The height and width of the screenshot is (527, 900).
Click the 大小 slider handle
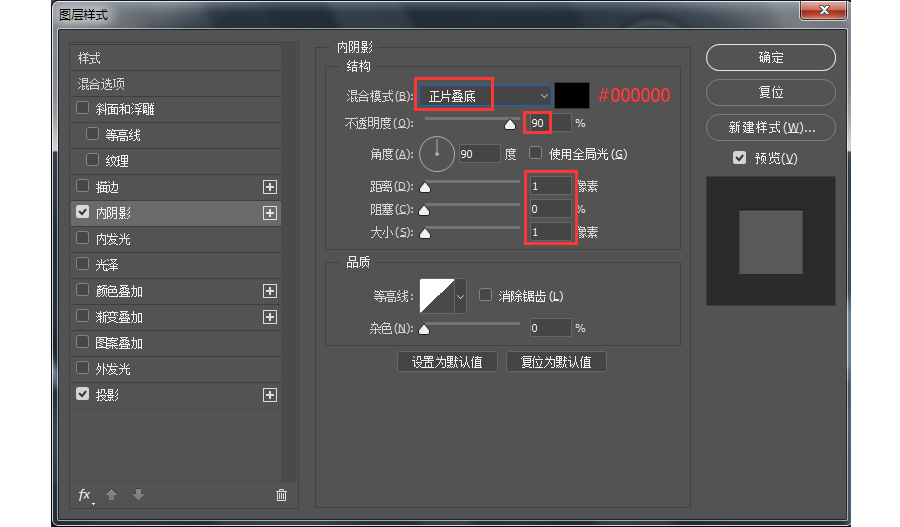[425, 234]
